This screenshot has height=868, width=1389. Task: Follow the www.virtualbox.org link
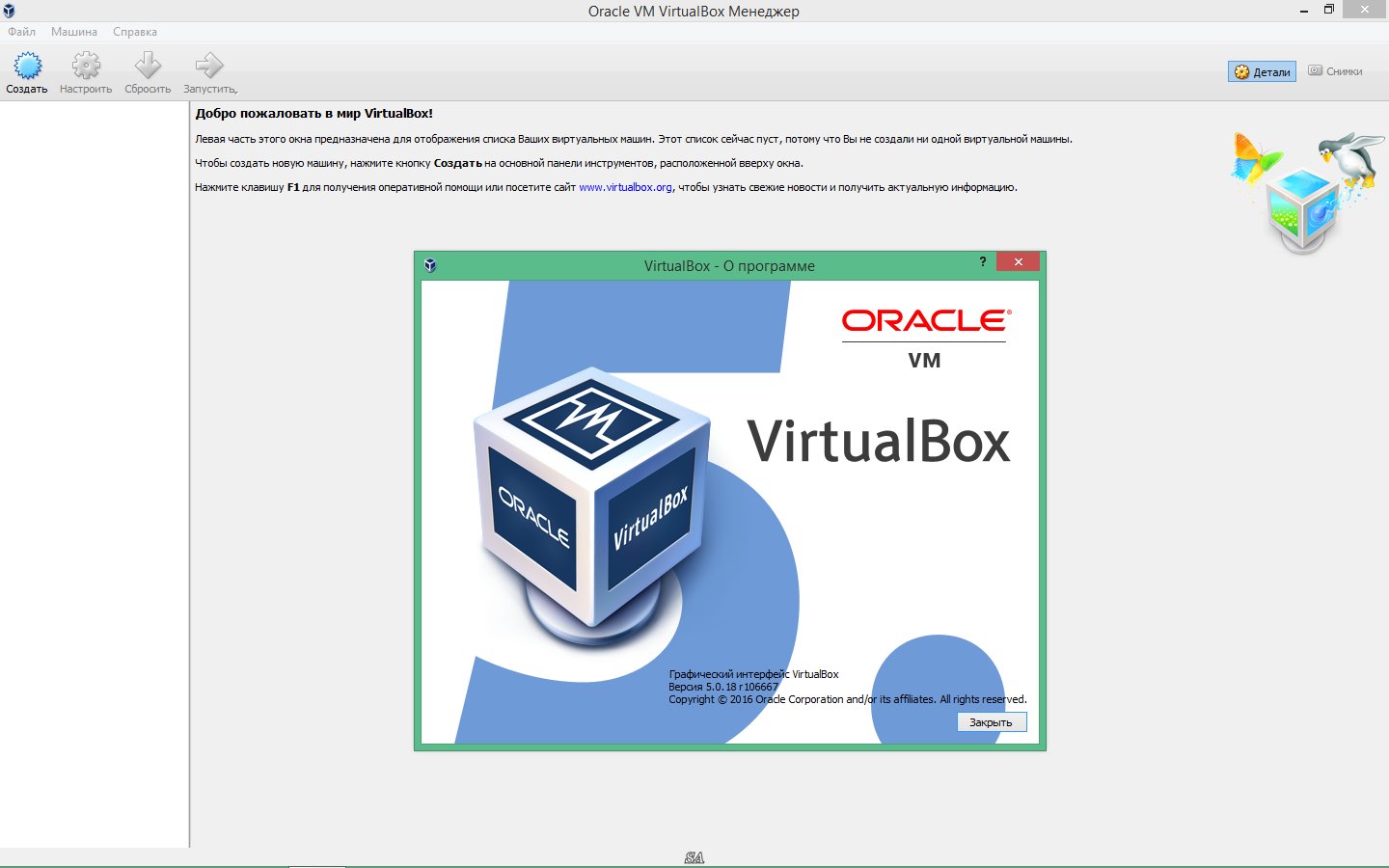[x=625, y=187]
